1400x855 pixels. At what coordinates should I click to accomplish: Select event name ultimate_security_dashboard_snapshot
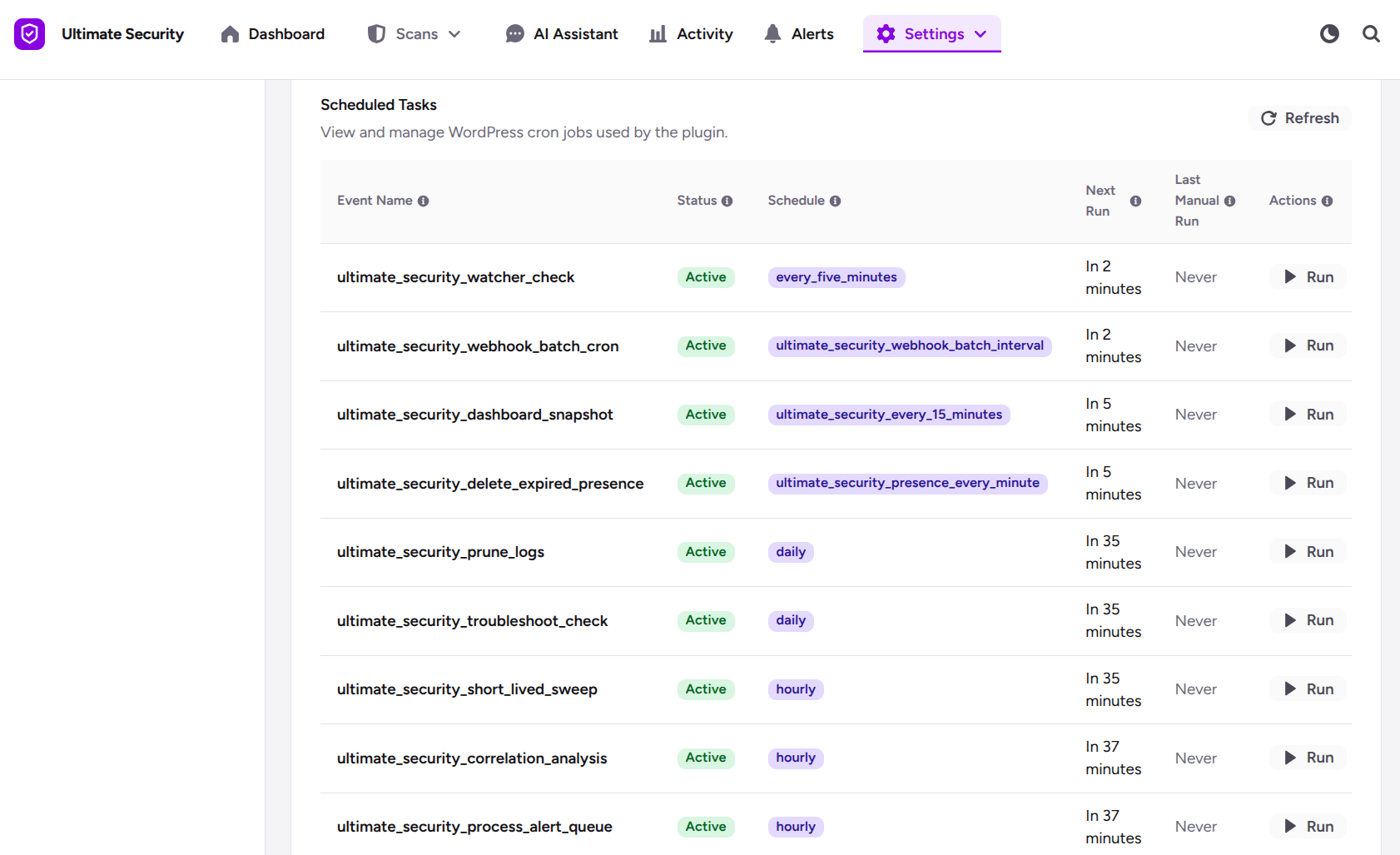click(474, 415)
